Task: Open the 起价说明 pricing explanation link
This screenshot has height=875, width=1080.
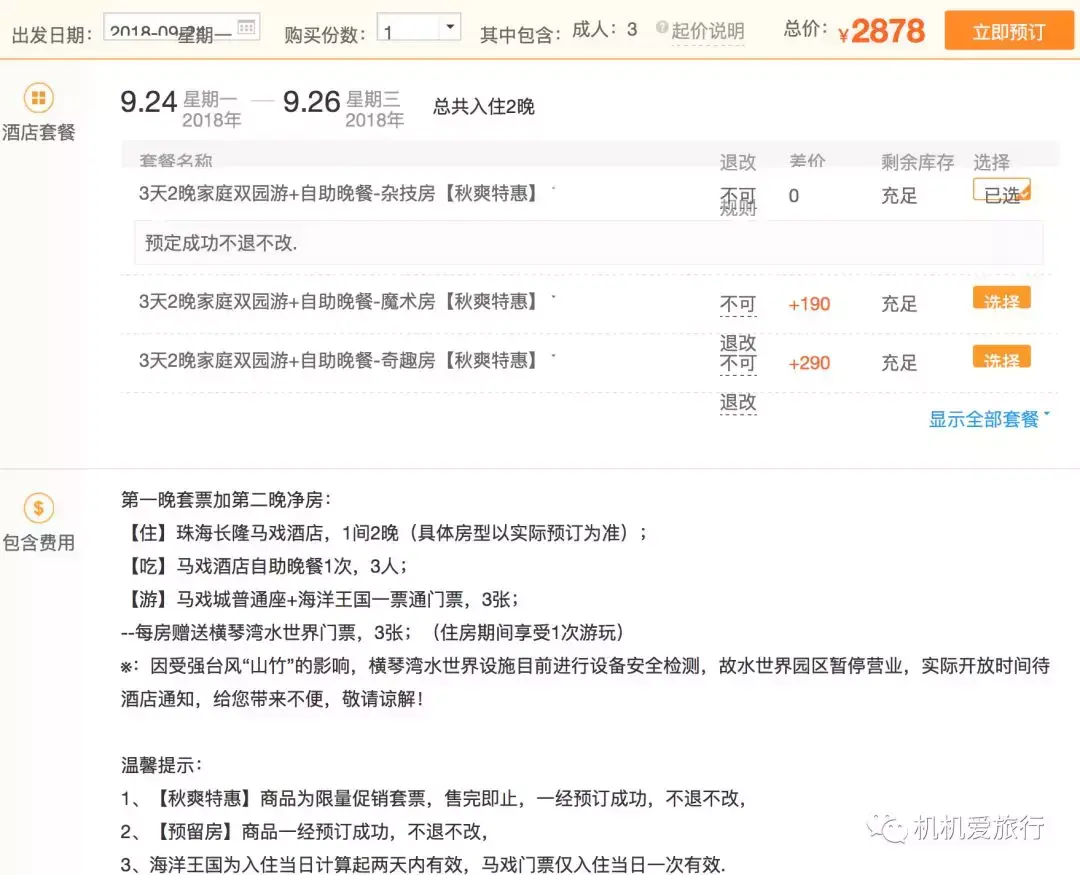Action: [705, 30]
